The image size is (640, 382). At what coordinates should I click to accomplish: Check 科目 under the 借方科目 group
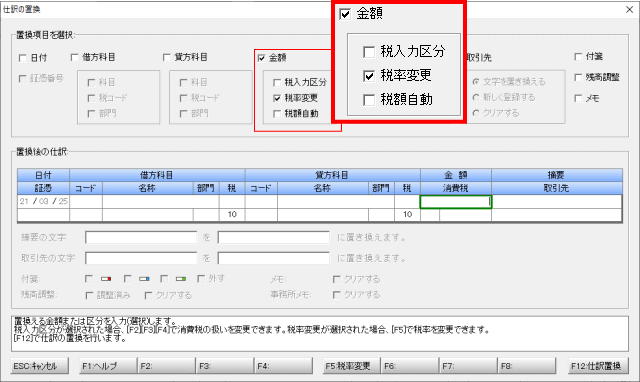pyautogui.click(x=91, y=82)
